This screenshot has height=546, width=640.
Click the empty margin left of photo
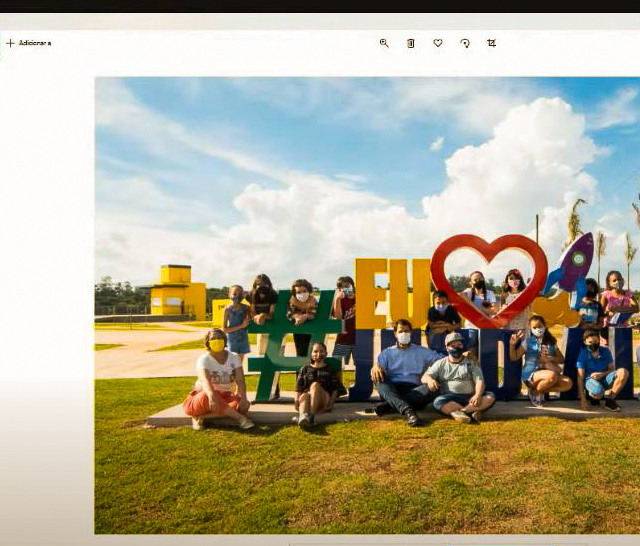(46, 300)
